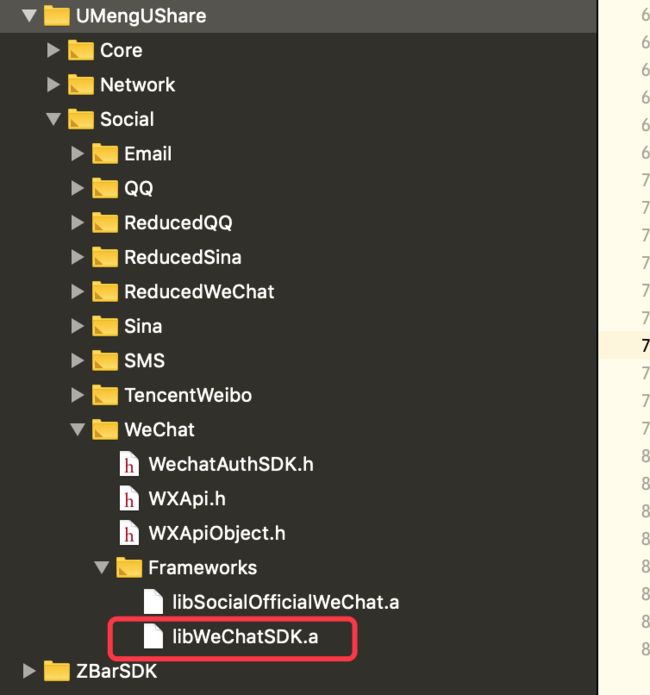Click the libWeChatSDK.a file icon
This screenshot has width=650, height=695.
tap(153, 636)
